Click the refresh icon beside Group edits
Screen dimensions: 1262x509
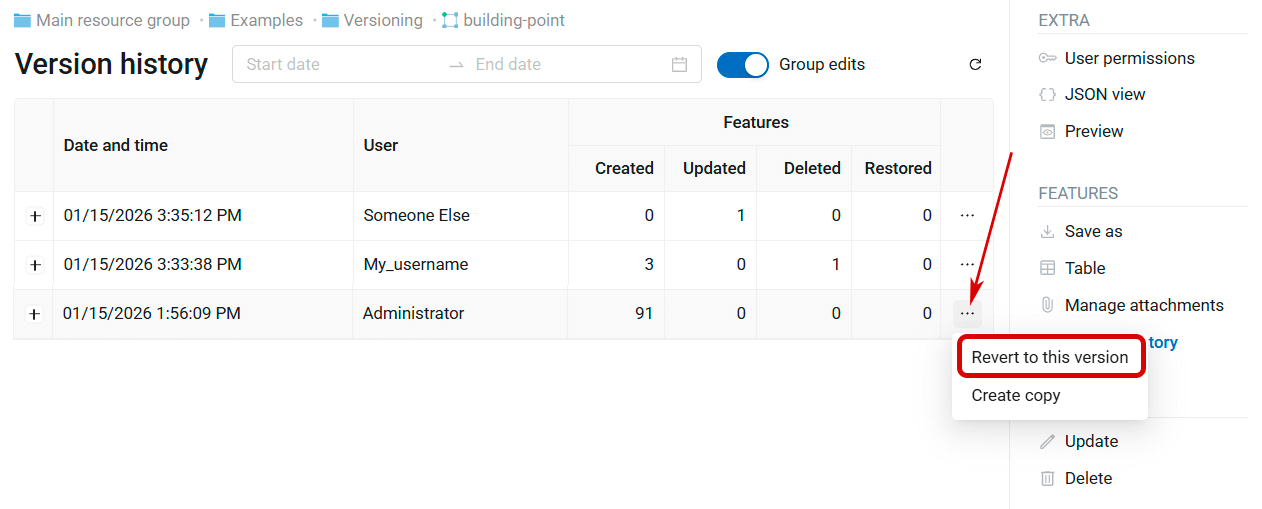click(975, 65)
